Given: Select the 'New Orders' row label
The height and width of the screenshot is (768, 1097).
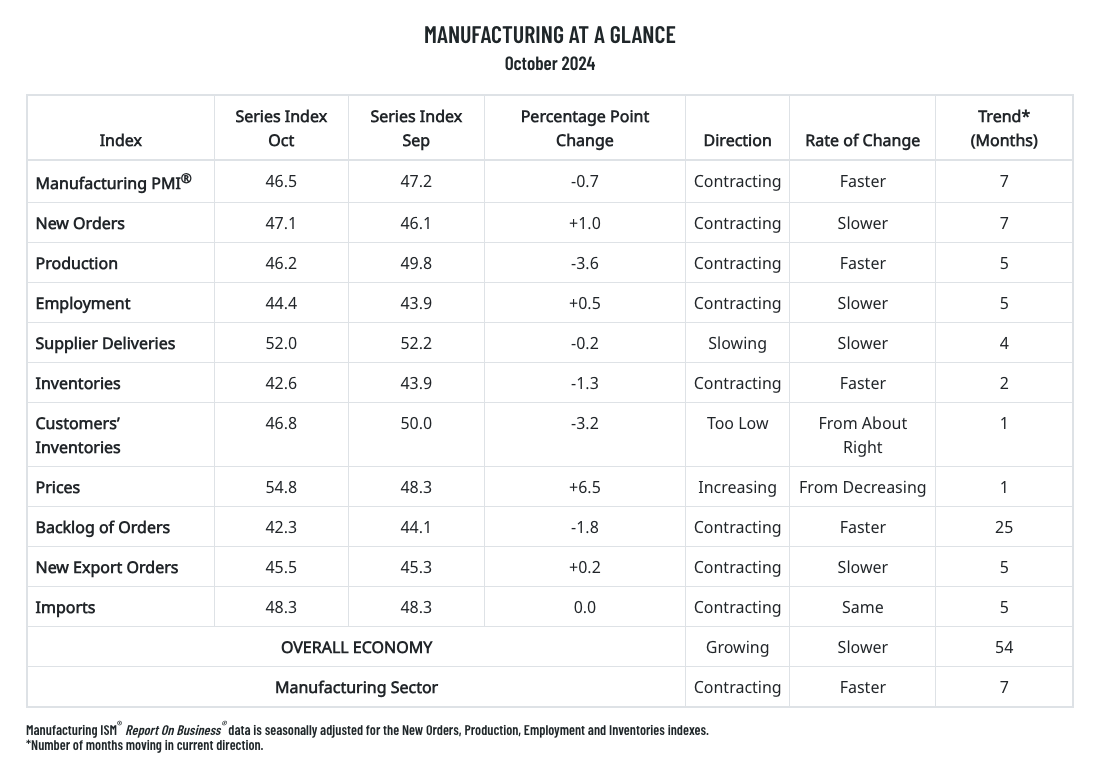Looking at the screenshot, I should 80,223.
